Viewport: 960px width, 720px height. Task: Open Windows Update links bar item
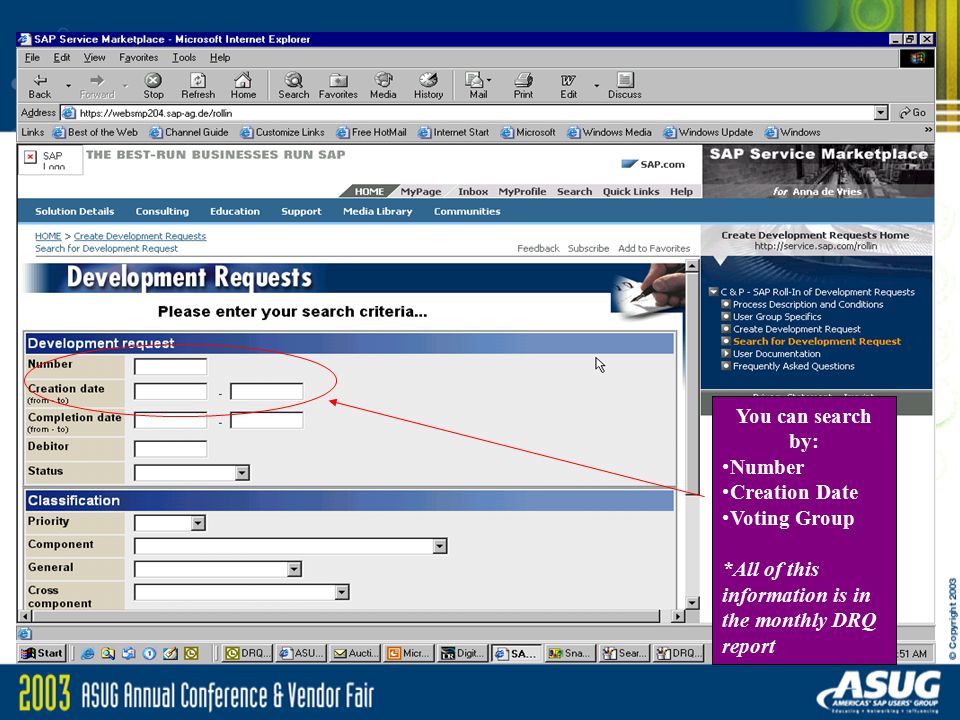[708, 132]
